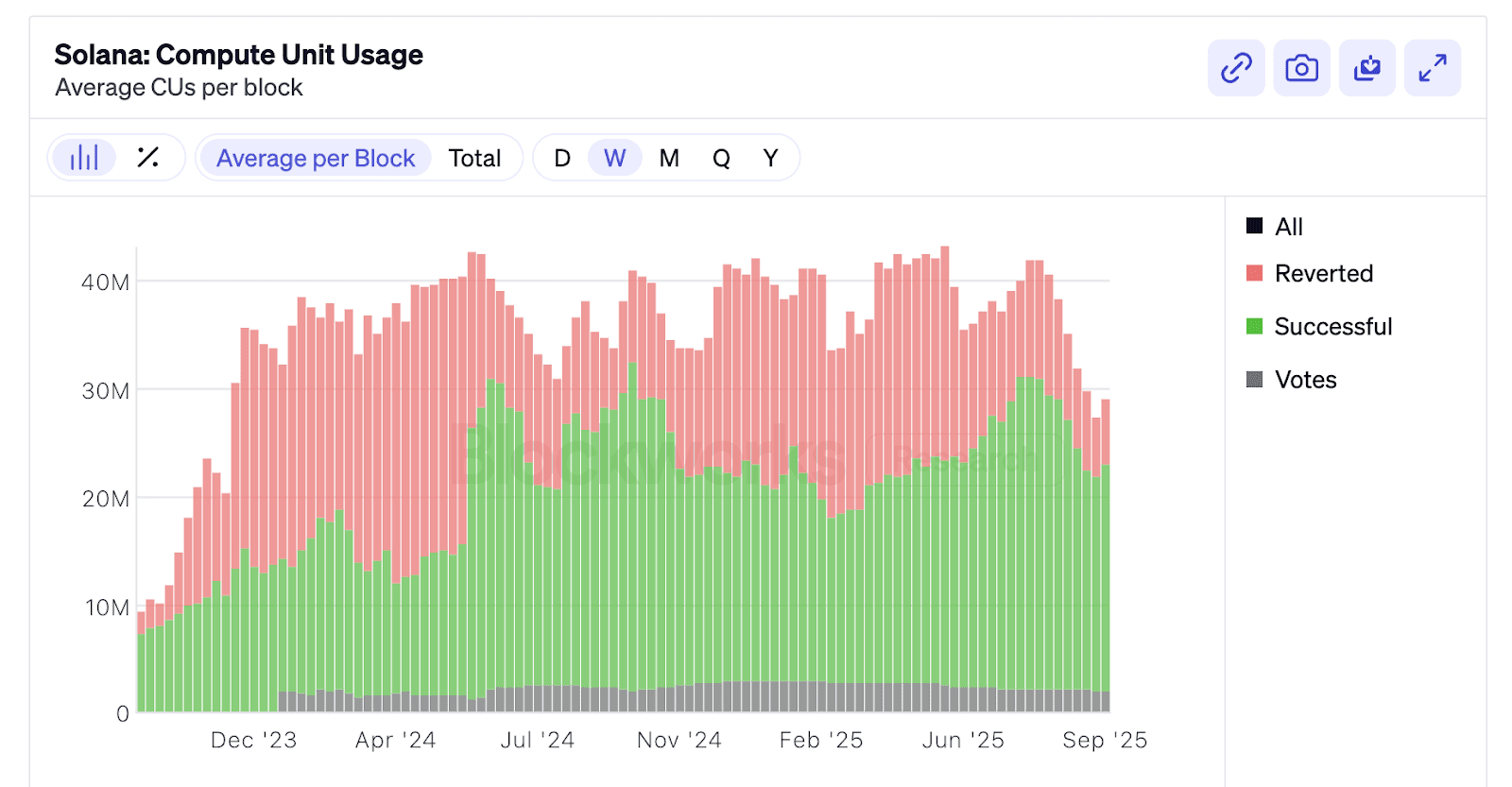1512x787 pixels.
Task: Click the 40M y-axis label
Action: [x=106, y=282]
